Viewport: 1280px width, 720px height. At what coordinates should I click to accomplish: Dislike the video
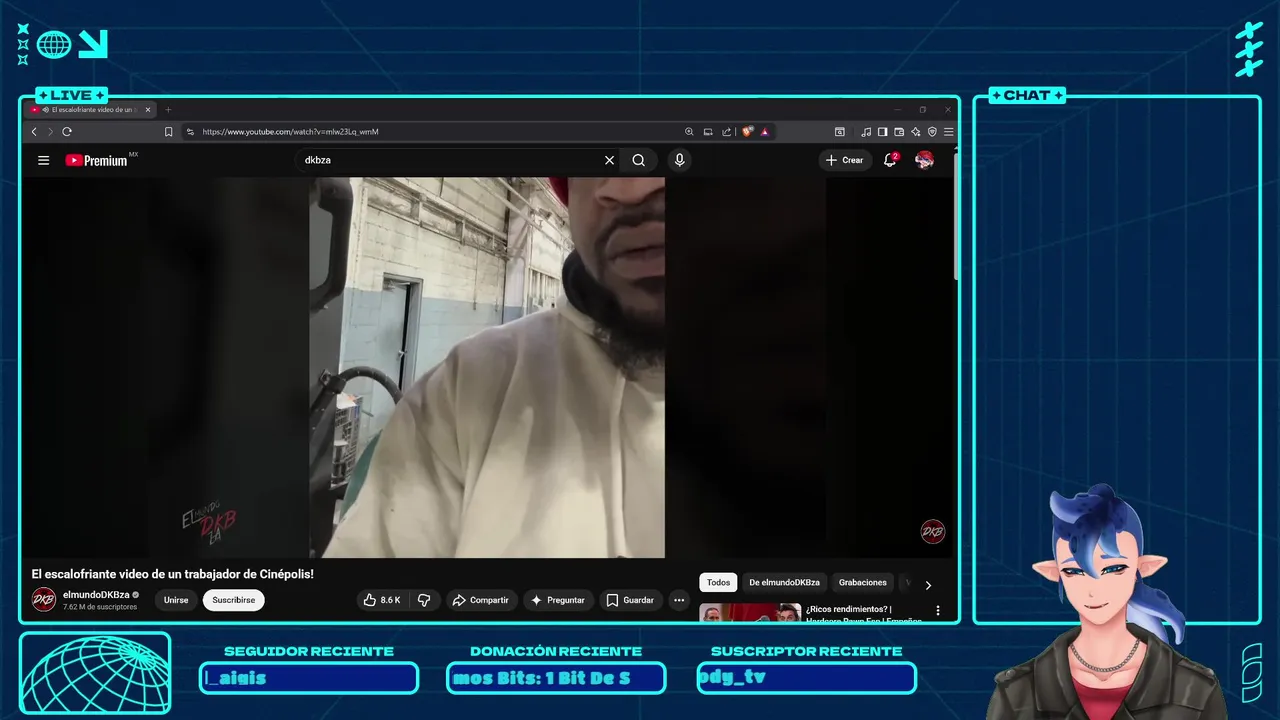[424, 600]
